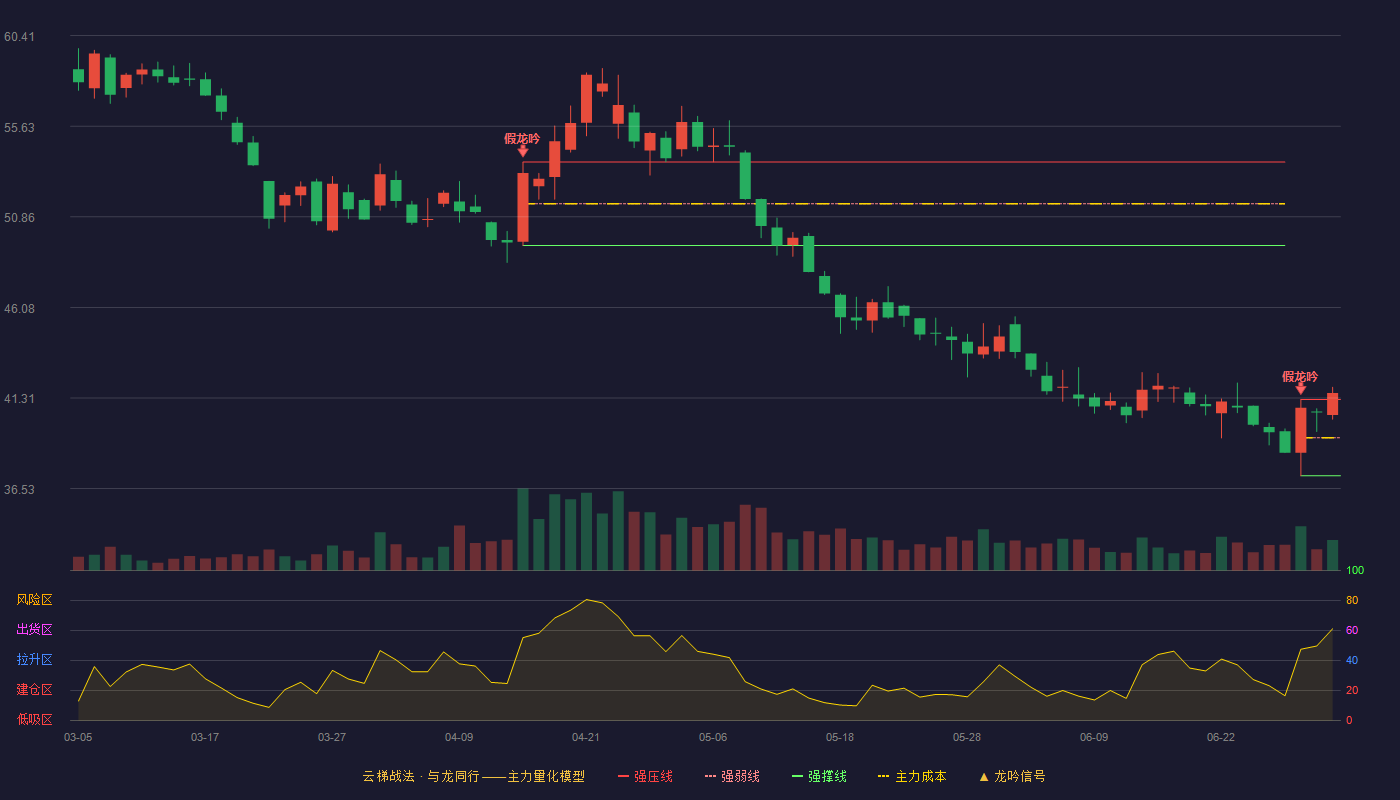Viewport: 1400px width, 800px height.
Task: Click the 05-18 date label
Action: coord(840,737)
